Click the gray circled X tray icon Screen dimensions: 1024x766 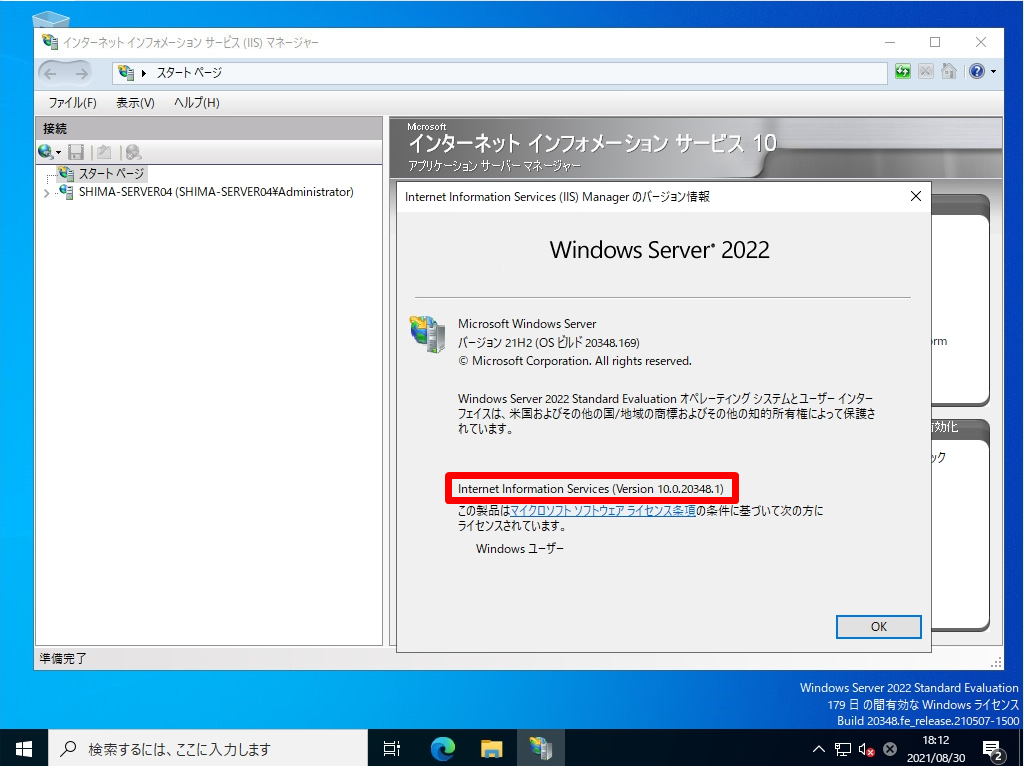pos(889,749)
